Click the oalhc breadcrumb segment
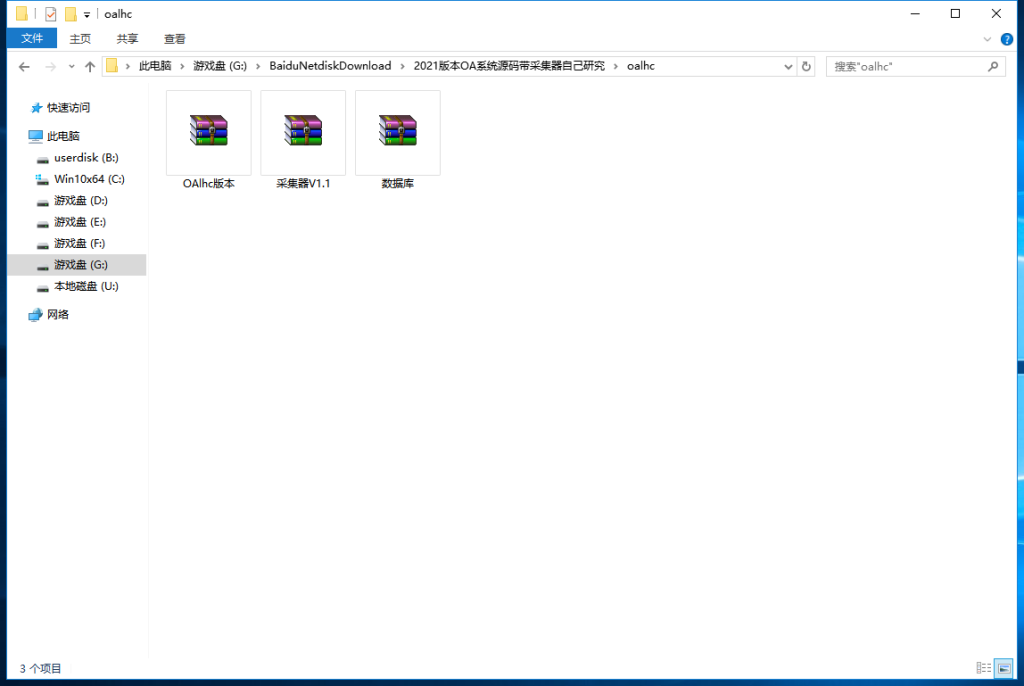Screen dimensions: 1024x686 click(x=641, y=66)
